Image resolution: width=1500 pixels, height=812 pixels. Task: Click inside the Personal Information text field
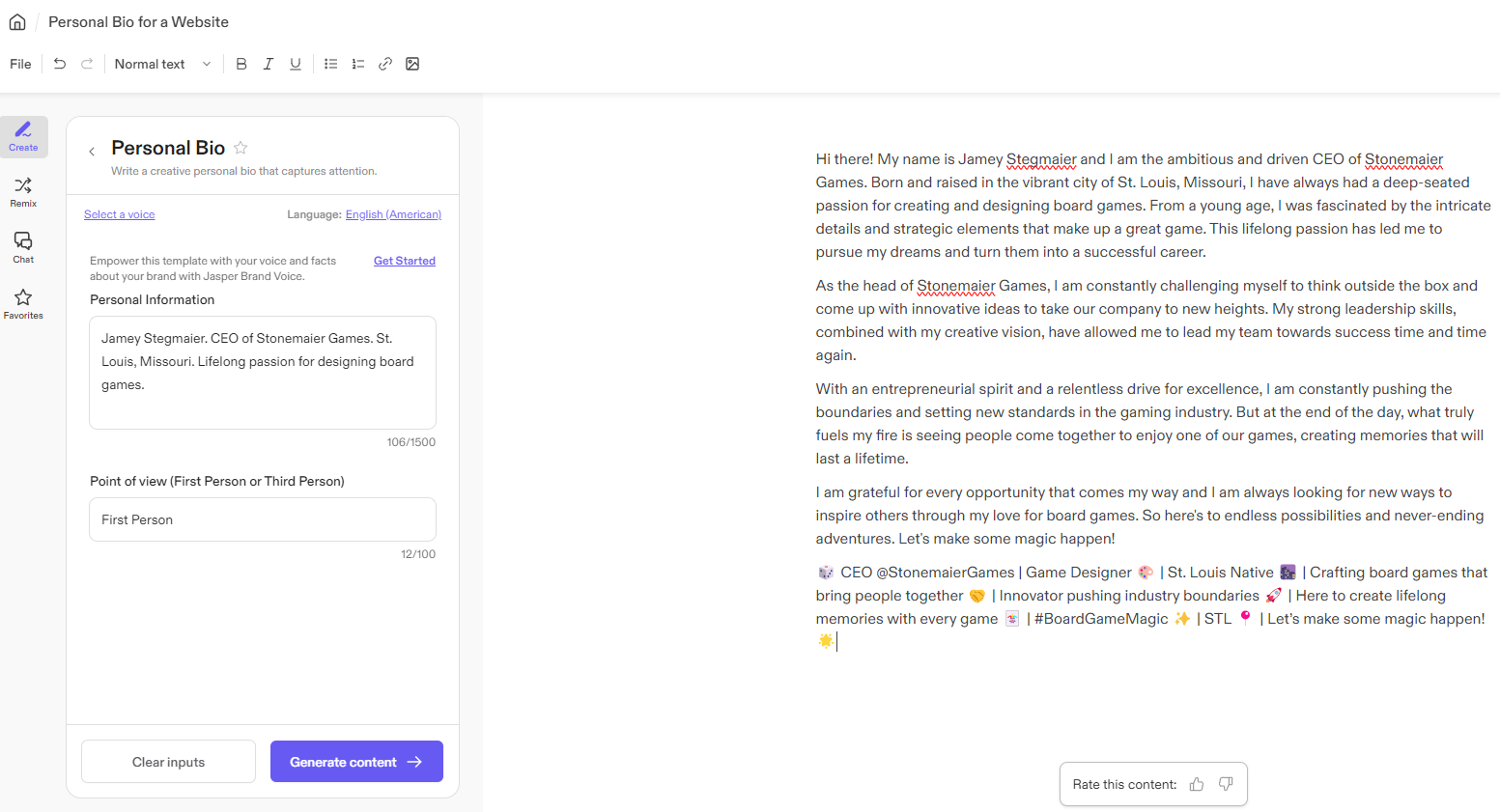(x=262, y=373)
